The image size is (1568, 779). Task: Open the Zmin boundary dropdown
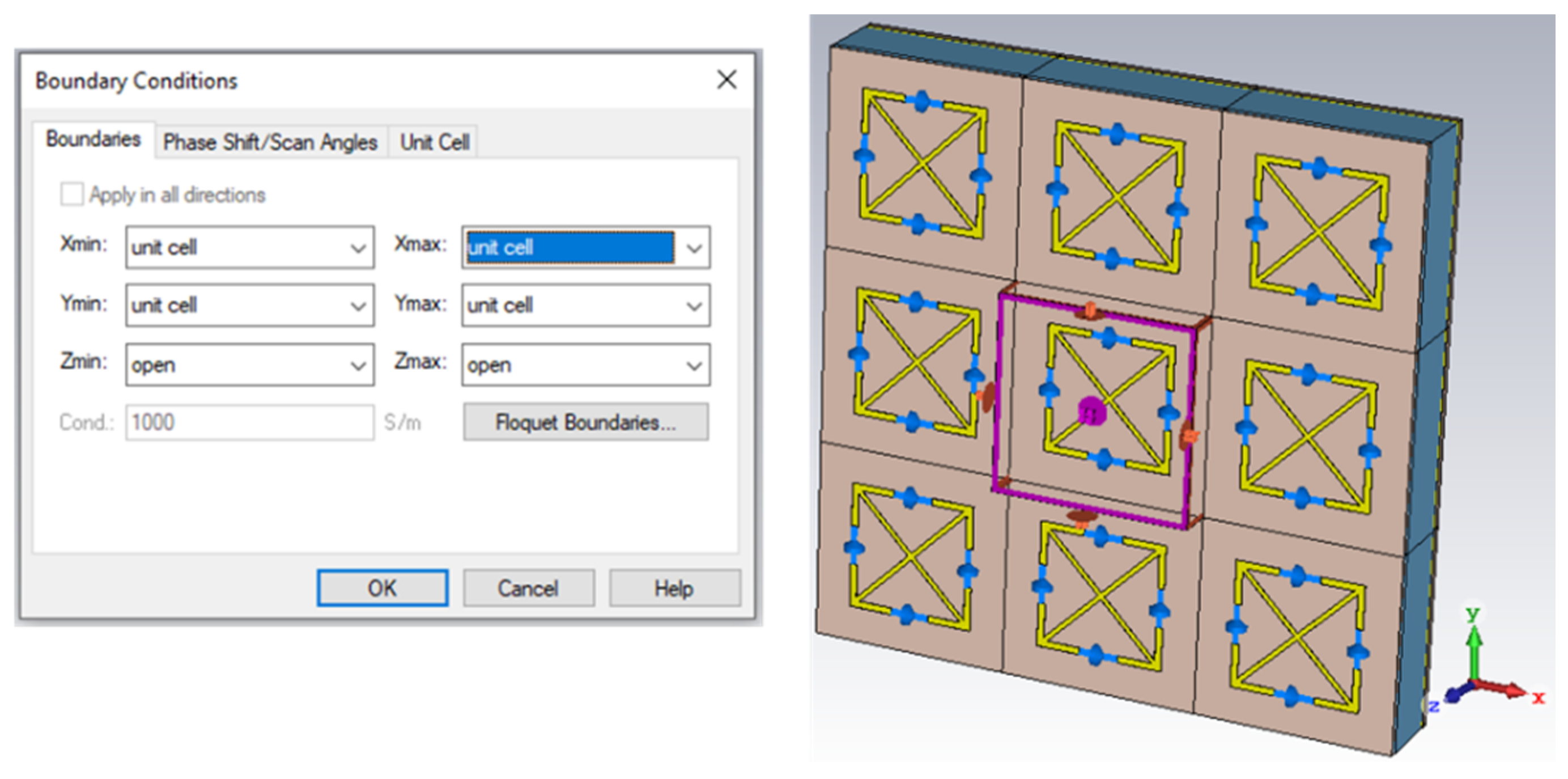(x=358, y=366)
